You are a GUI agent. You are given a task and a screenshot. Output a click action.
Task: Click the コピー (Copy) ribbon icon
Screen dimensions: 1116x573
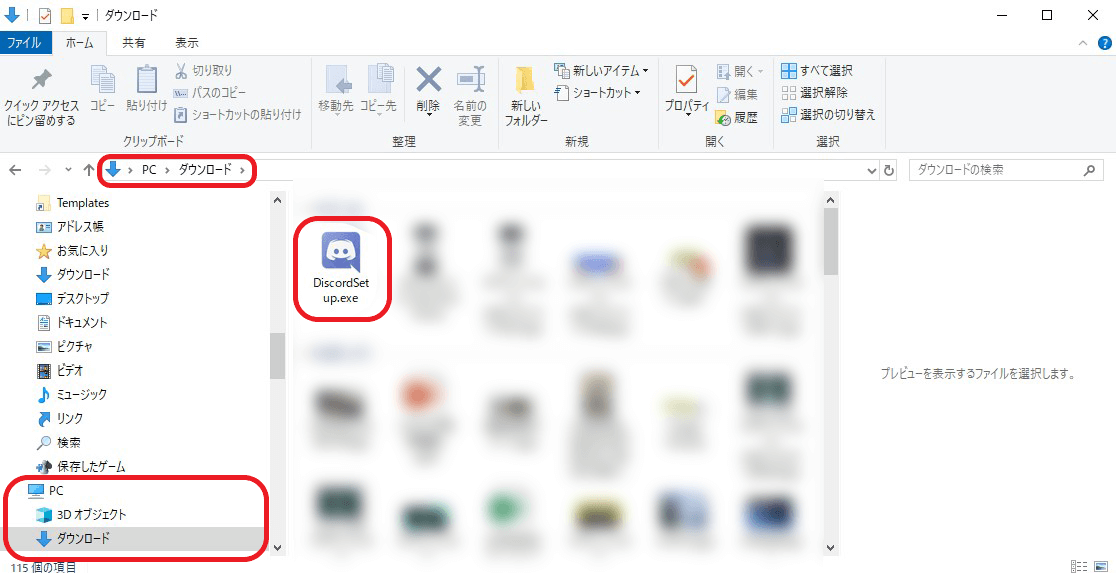point(102,80)
